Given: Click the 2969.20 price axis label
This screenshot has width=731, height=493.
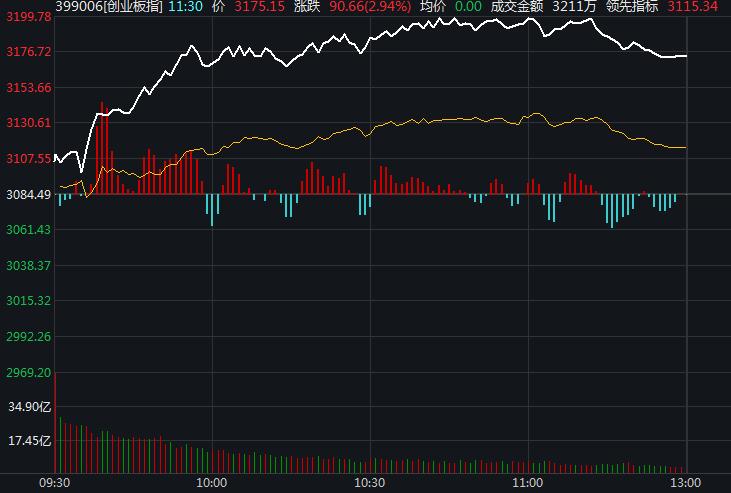Looking at the screenshot, I should point(28,373).
